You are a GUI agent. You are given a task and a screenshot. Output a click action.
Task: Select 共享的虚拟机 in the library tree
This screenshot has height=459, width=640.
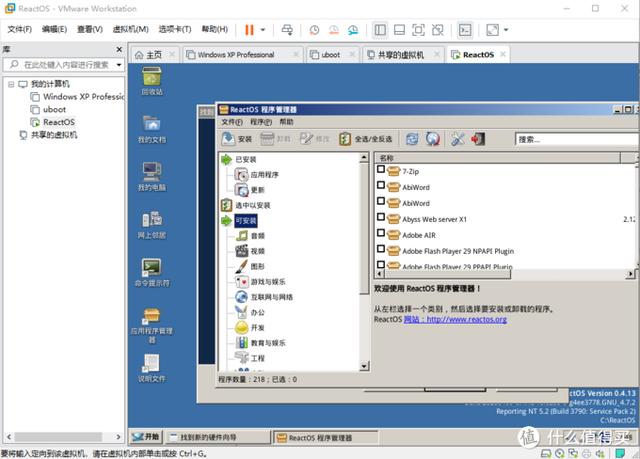click(x=49, y=135)
